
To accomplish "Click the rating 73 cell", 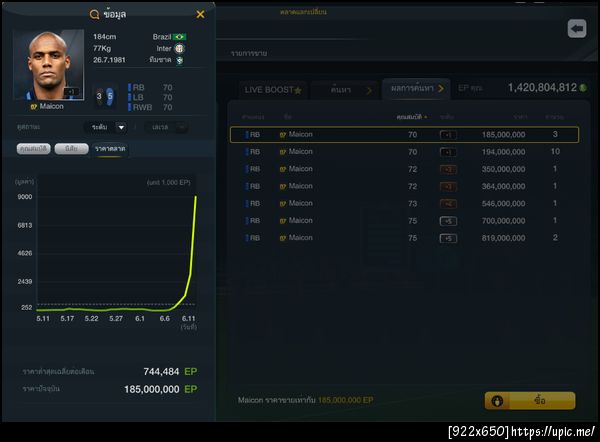I will [x=412, y=204].
